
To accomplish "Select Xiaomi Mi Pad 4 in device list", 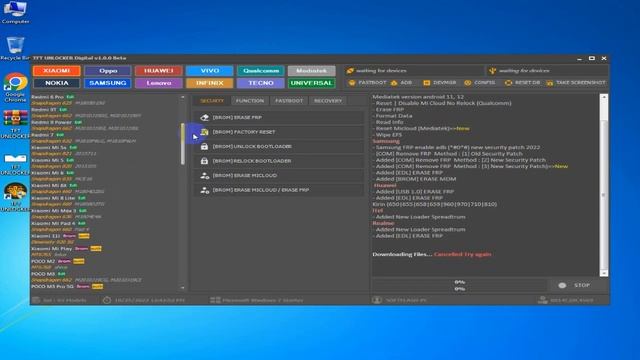I will pyautogui.click(x=53, y=223).
